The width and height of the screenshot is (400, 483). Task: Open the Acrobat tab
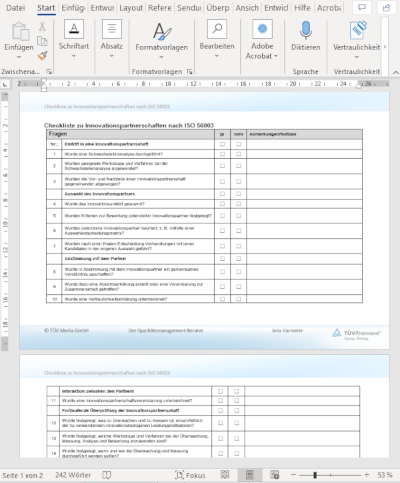pos(329,8)
